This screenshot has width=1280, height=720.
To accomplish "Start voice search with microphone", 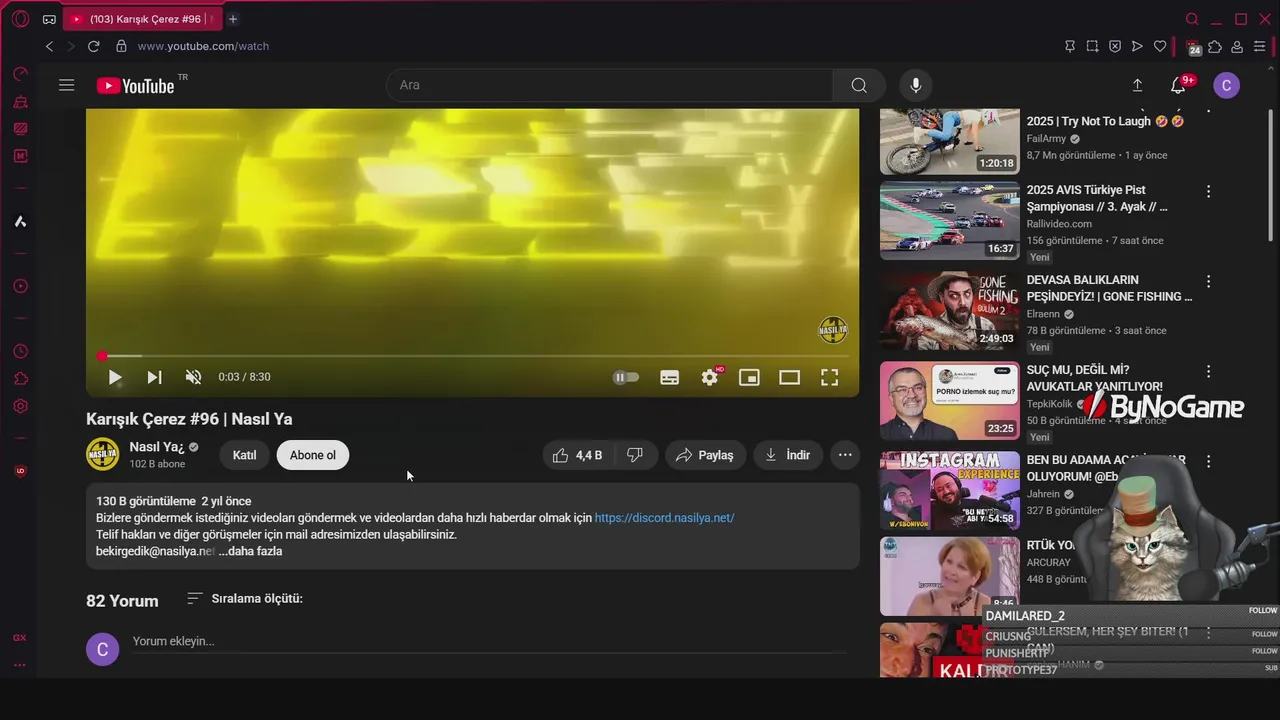I will pyautogui.click(x=915, y=85).
